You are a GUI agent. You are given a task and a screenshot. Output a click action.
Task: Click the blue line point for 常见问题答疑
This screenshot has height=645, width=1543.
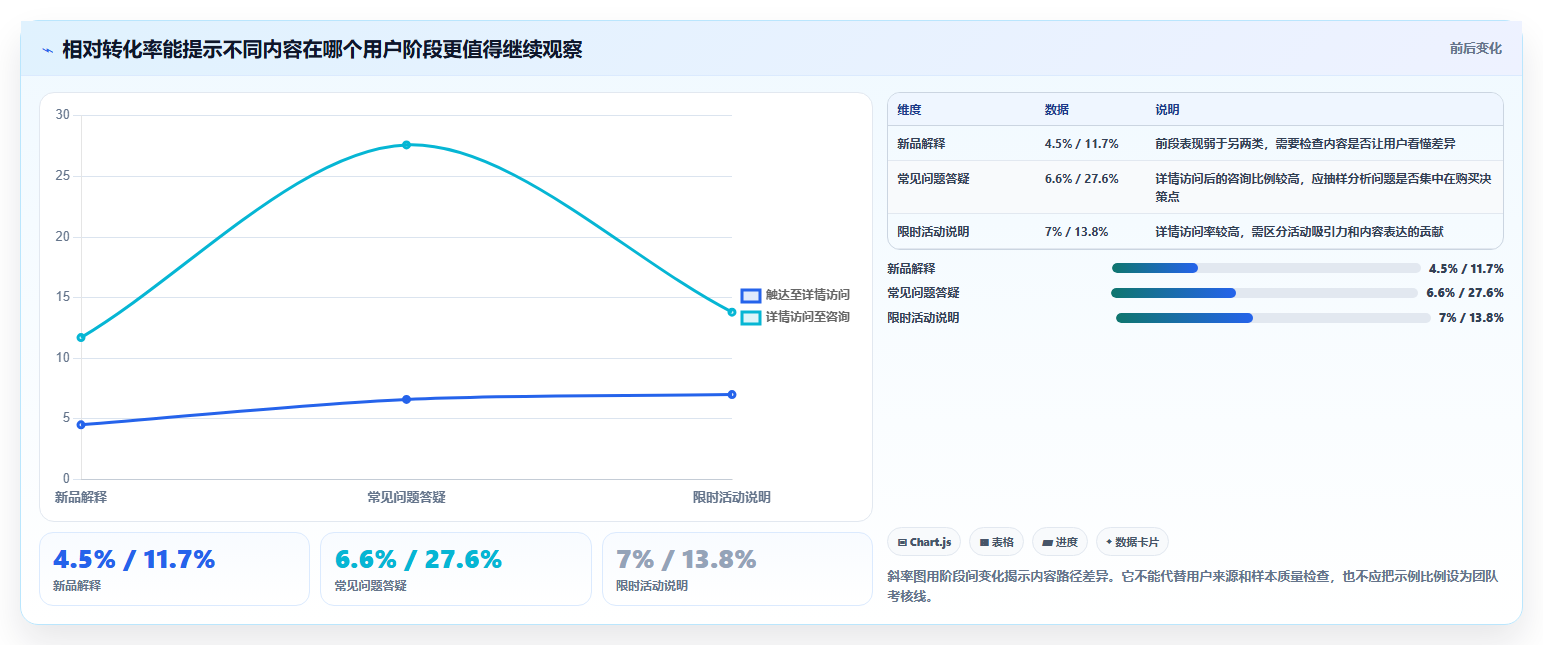pyautogui.click(x=406, y=399)
